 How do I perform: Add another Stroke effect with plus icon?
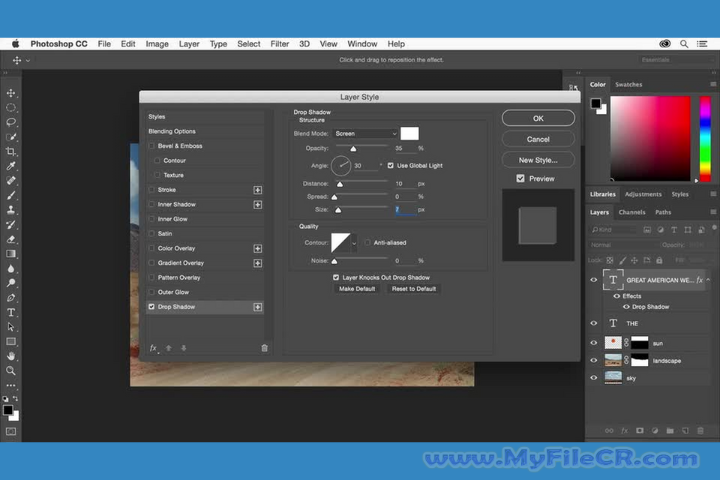[258, 190]
